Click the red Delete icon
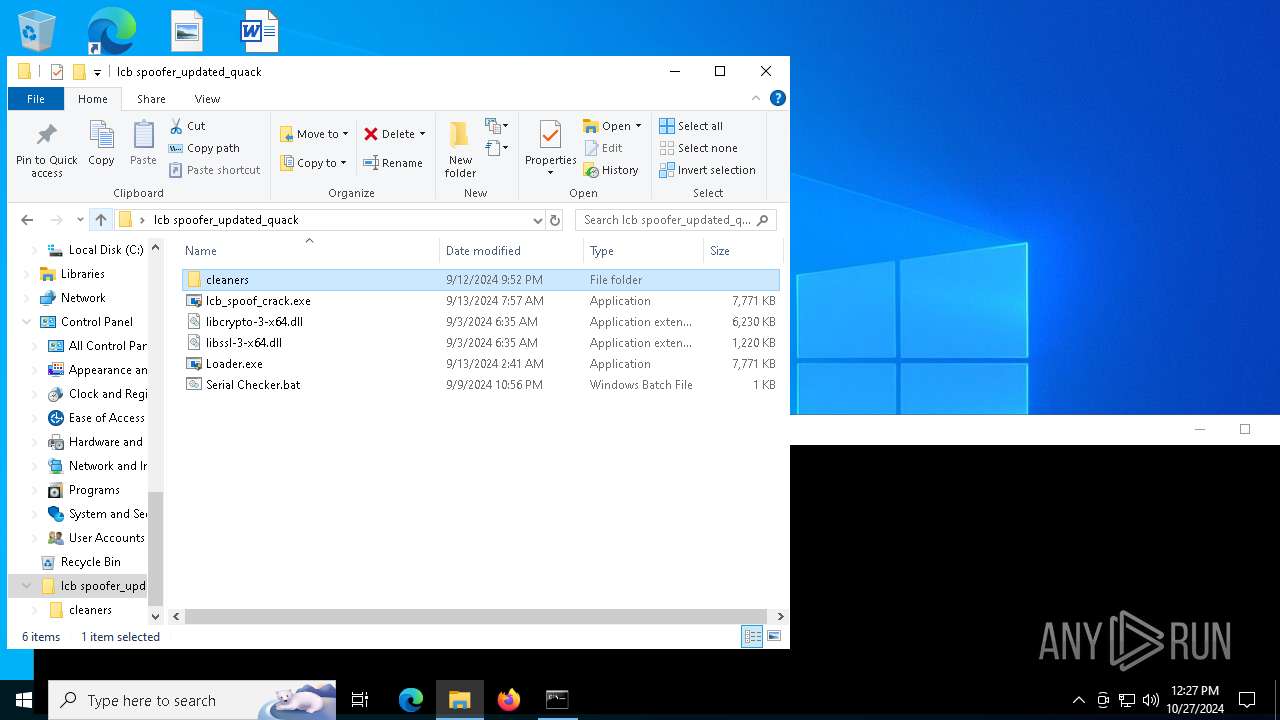This screenshot has height=720, width=1280. (x=371, y=134)
